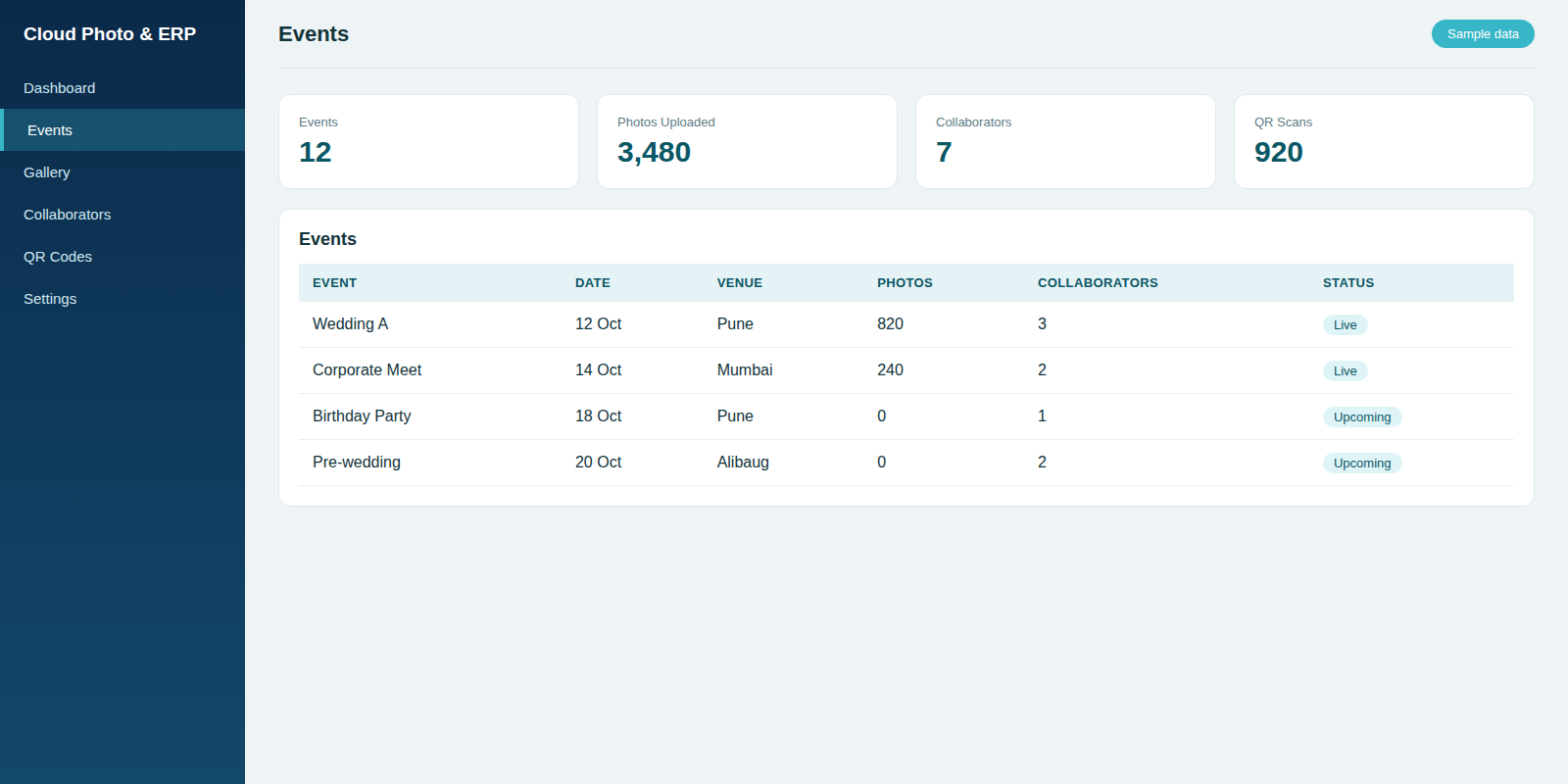Click the Cloud Photo & ERP title
The image size is (1568, 784).
pyautogui.click(x=110, y=34)
